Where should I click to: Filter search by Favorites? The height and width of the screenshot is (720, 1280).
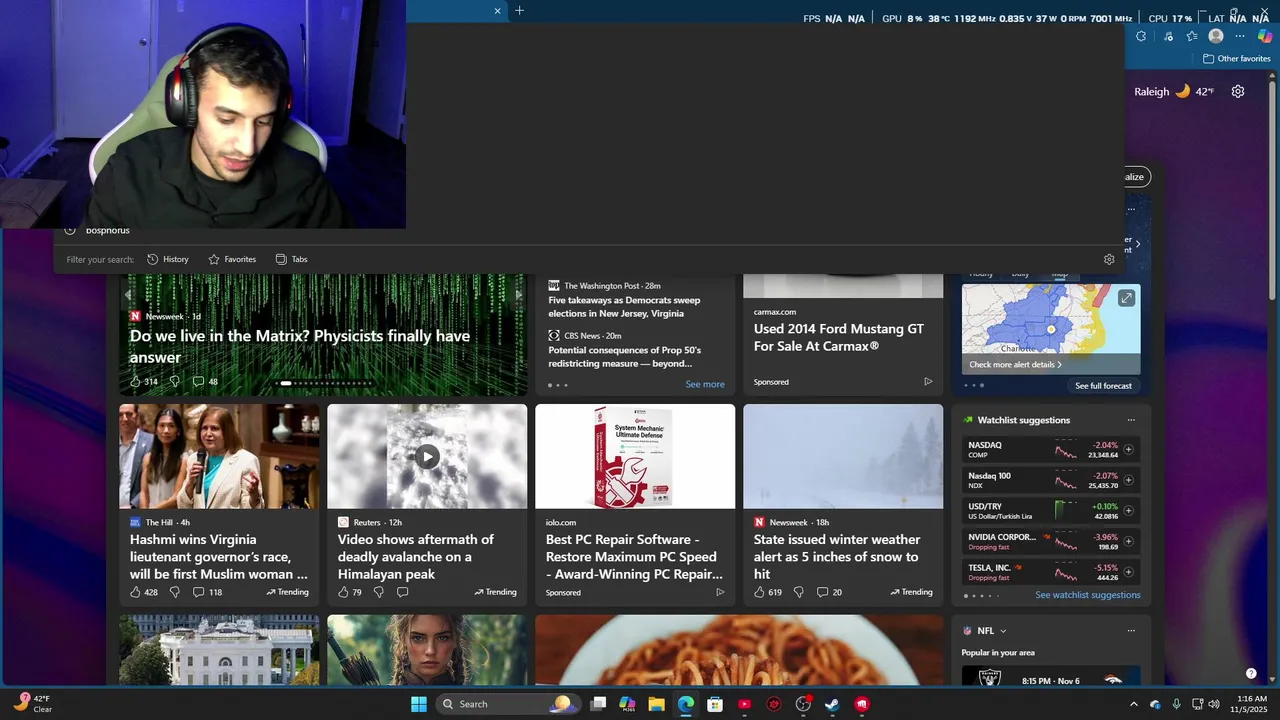[232, 259]
